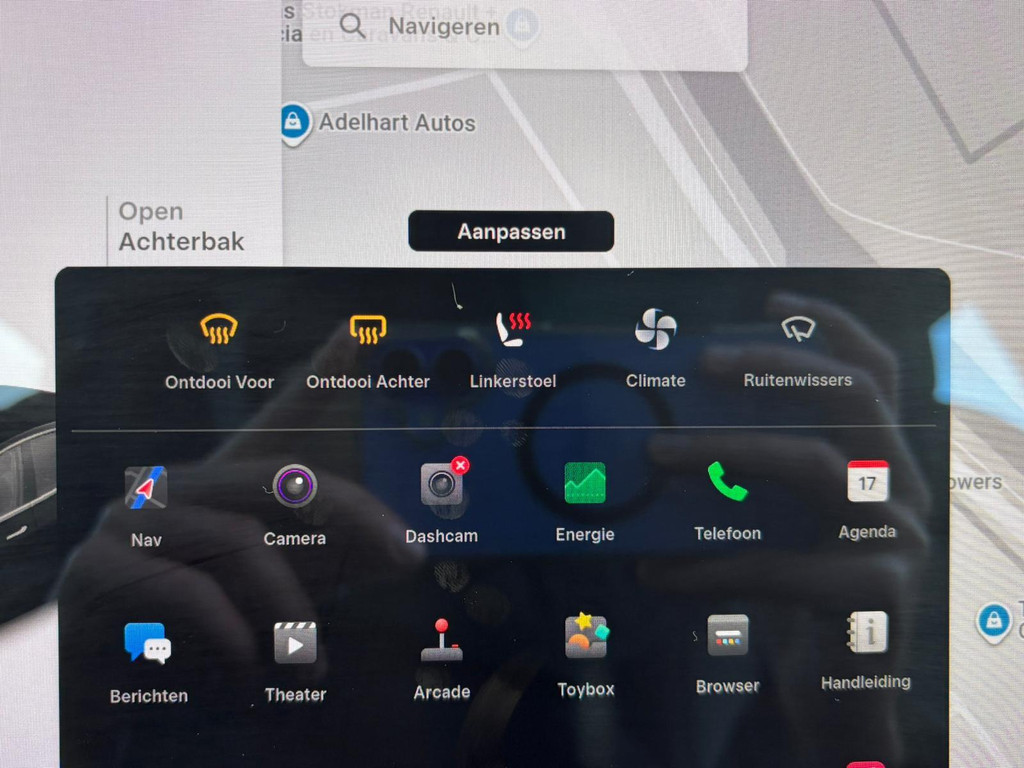The height and width of the screenshot is (768, 1024).
Task: Tap Open Achterbak trunk control
Action: coord(180,227)
